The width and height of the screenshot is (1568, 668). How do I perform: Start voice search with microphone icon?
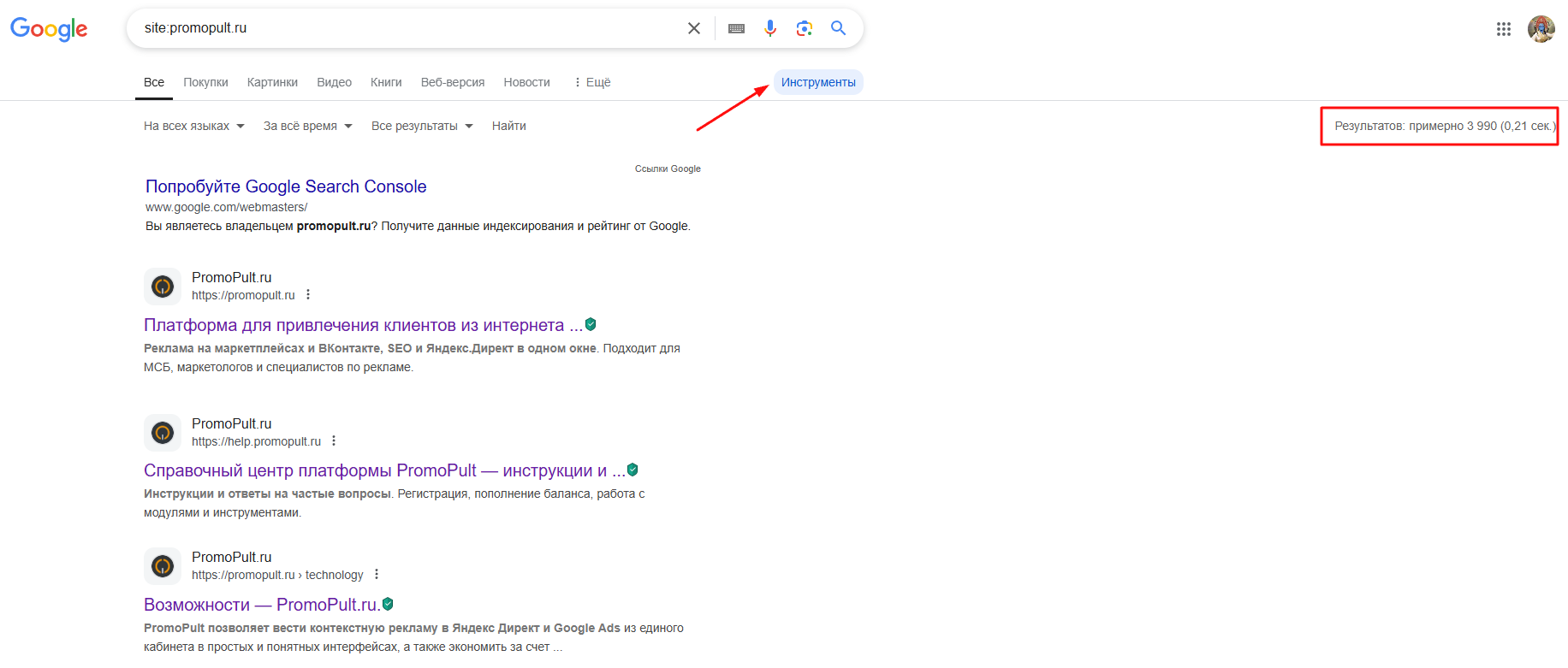tap(770, 28)
